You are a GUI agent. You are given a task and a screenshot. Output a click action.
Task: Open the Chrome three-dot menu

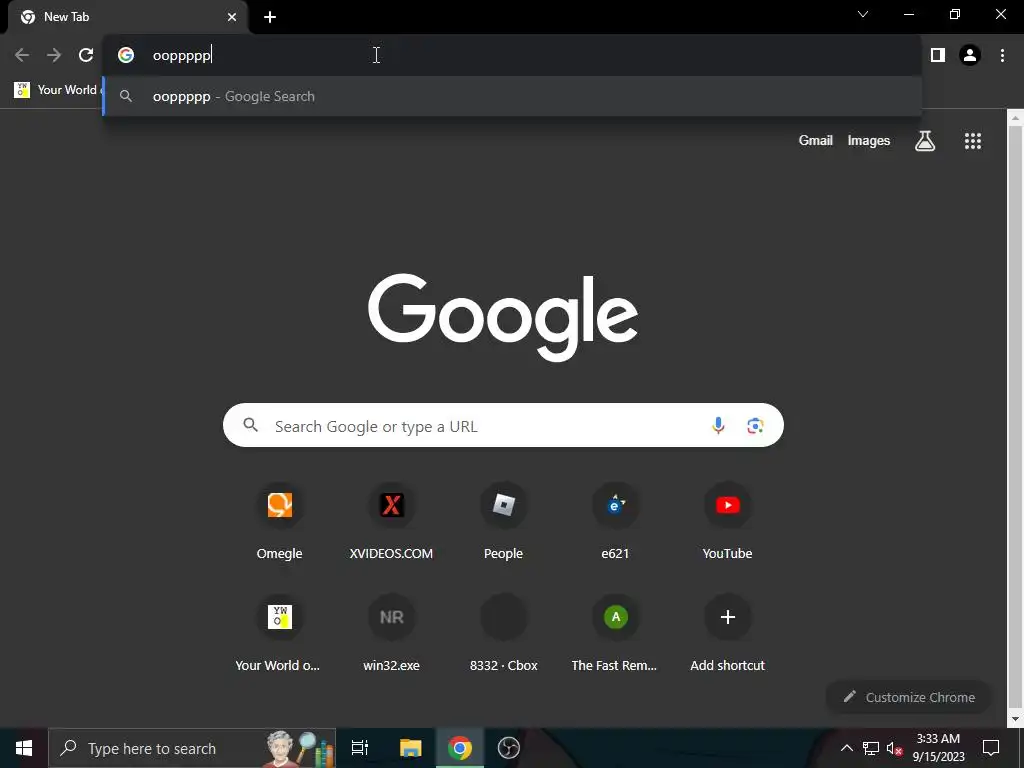tap(1002, 56)
